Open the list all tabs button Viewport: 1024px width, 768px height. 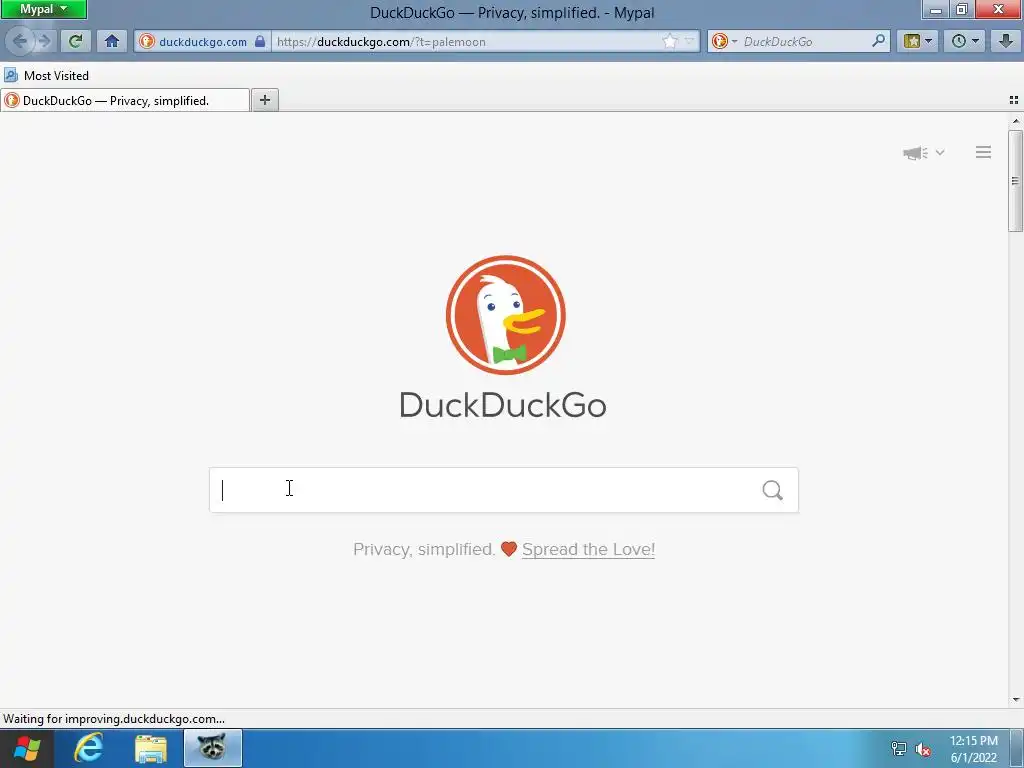pyautogui.click(x=1014, y=100)
